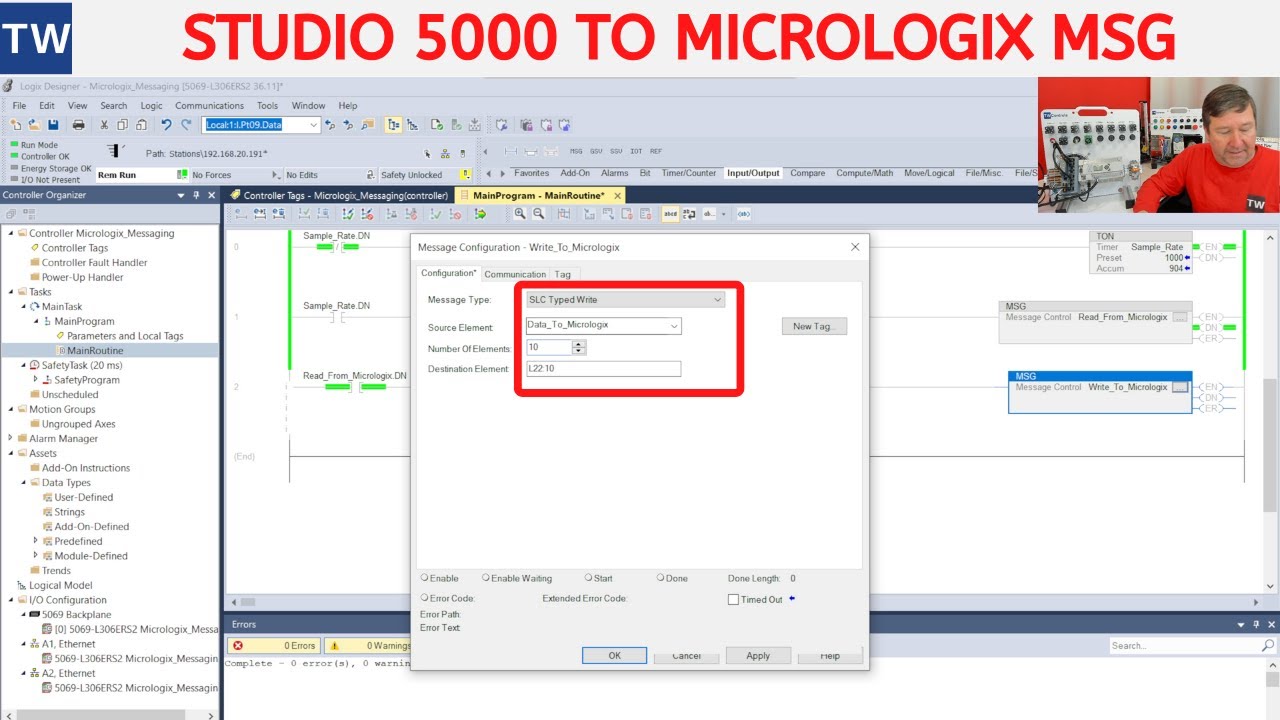Click the Copy toolbar icon

(122, 125)
